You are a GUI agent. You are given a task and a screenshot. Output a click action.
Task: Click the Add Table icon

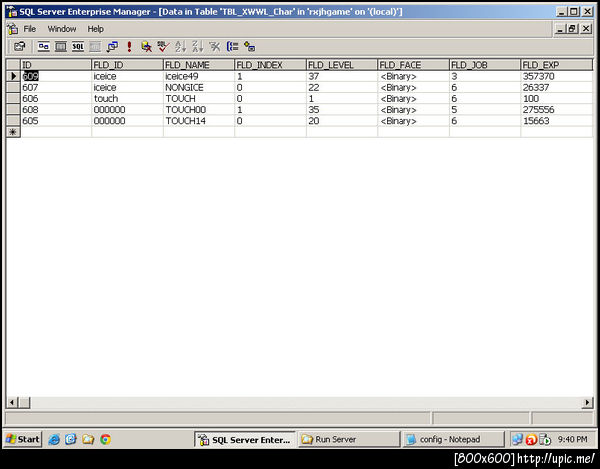[x=249, y=47]
